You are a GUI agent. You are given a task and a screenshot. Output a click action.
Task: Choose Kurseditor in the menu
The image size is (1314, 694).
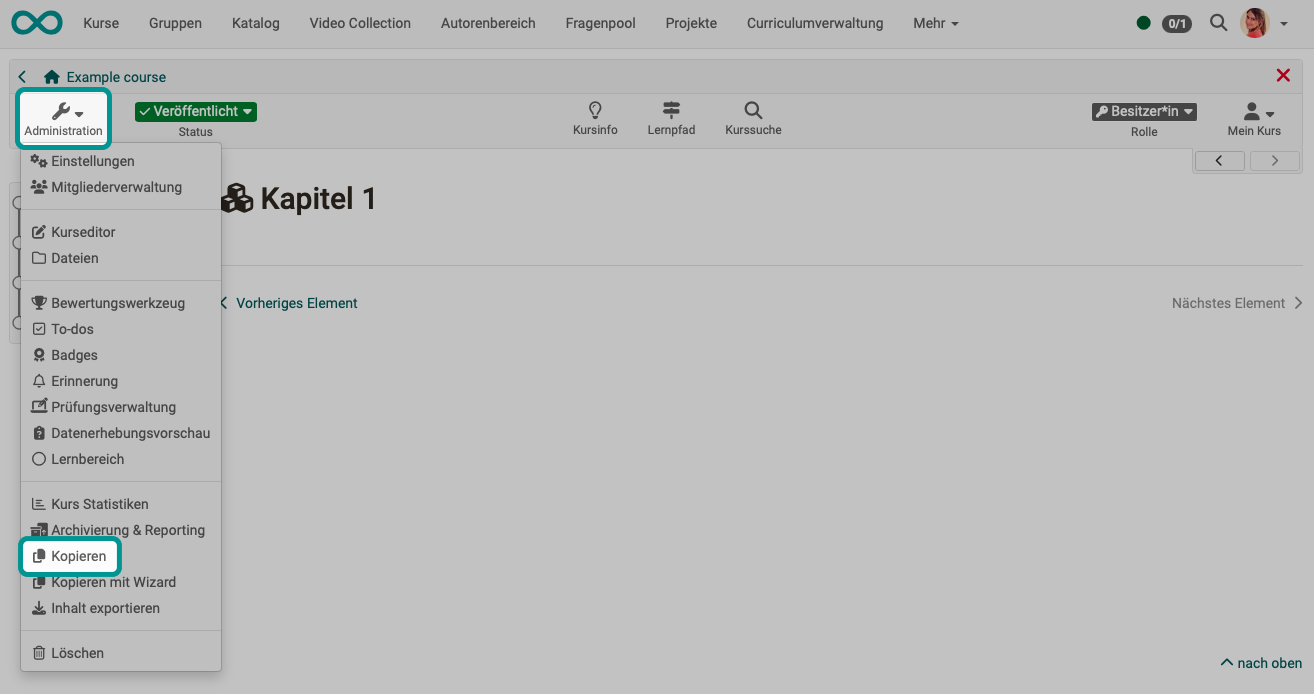pos(83,232)
